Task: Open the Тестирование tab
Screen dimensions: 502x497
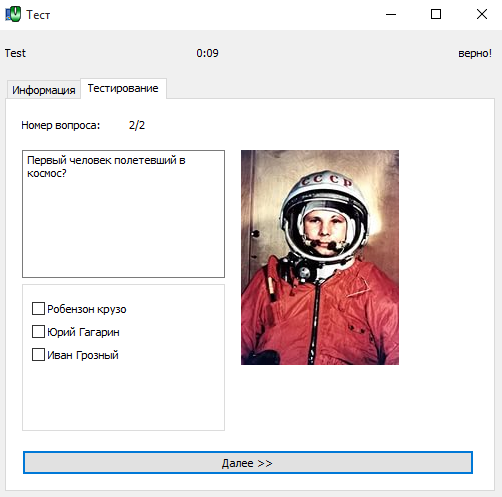Action: (123, 88)
